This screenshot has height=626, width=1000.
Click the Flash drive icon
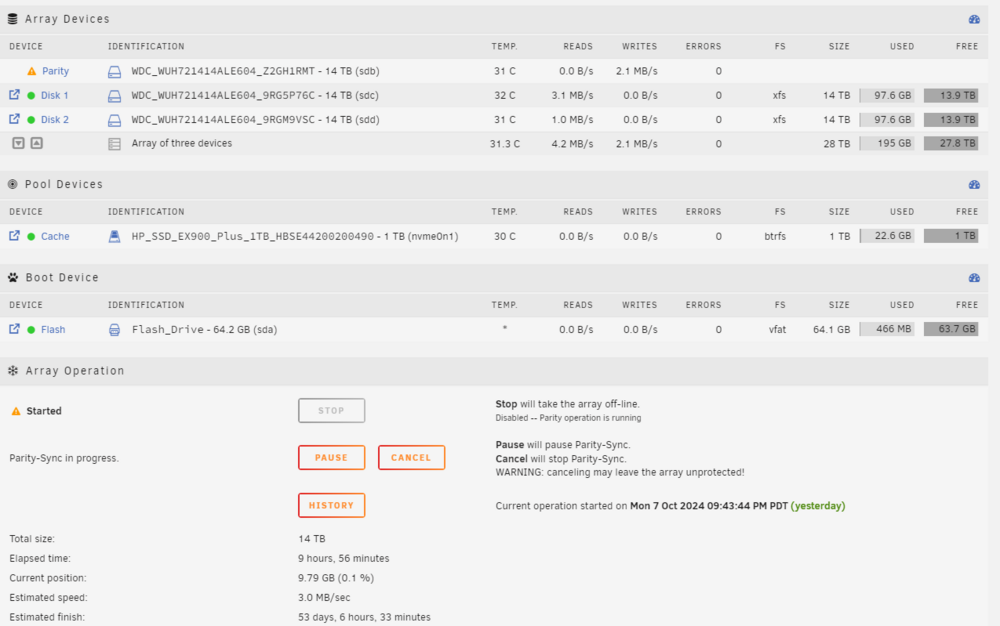[x=114, y=330]
